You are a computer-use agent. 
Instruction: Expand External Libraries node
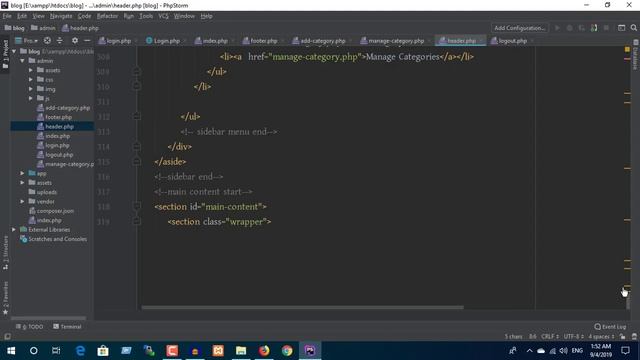pos(14,230)
